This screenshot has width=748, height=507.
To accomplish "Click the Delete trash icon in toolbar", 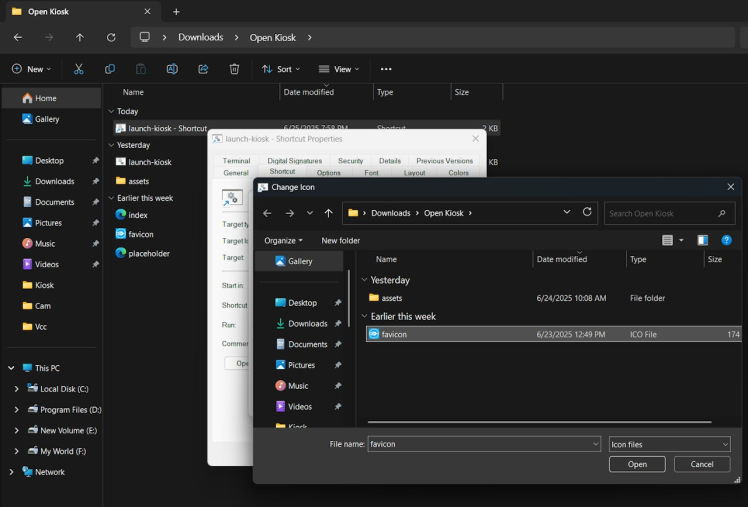I will [x=234, y=69].
